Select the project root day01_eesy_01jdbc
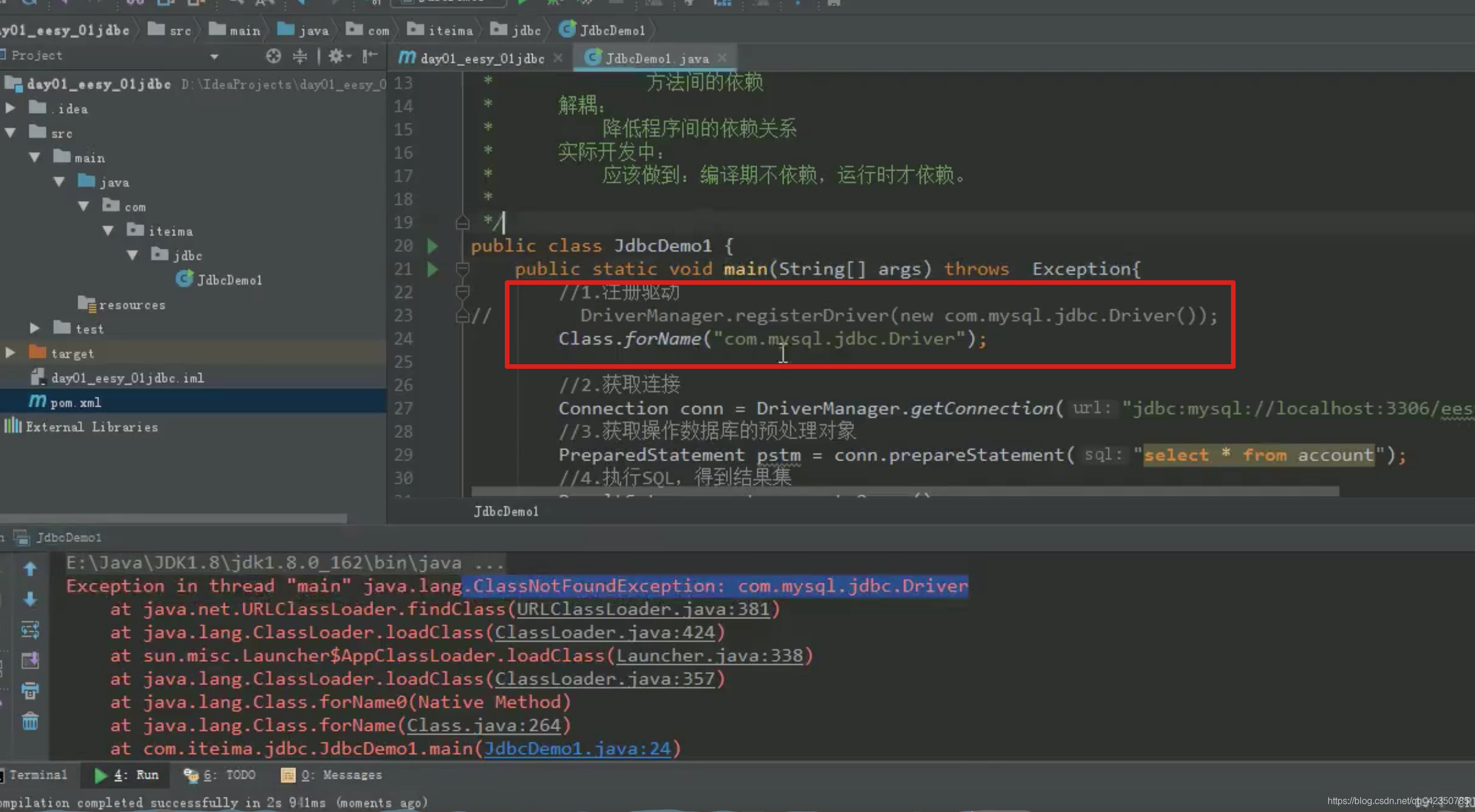The height and width of the screenshot is (812, 1475). tap(88, 85)
